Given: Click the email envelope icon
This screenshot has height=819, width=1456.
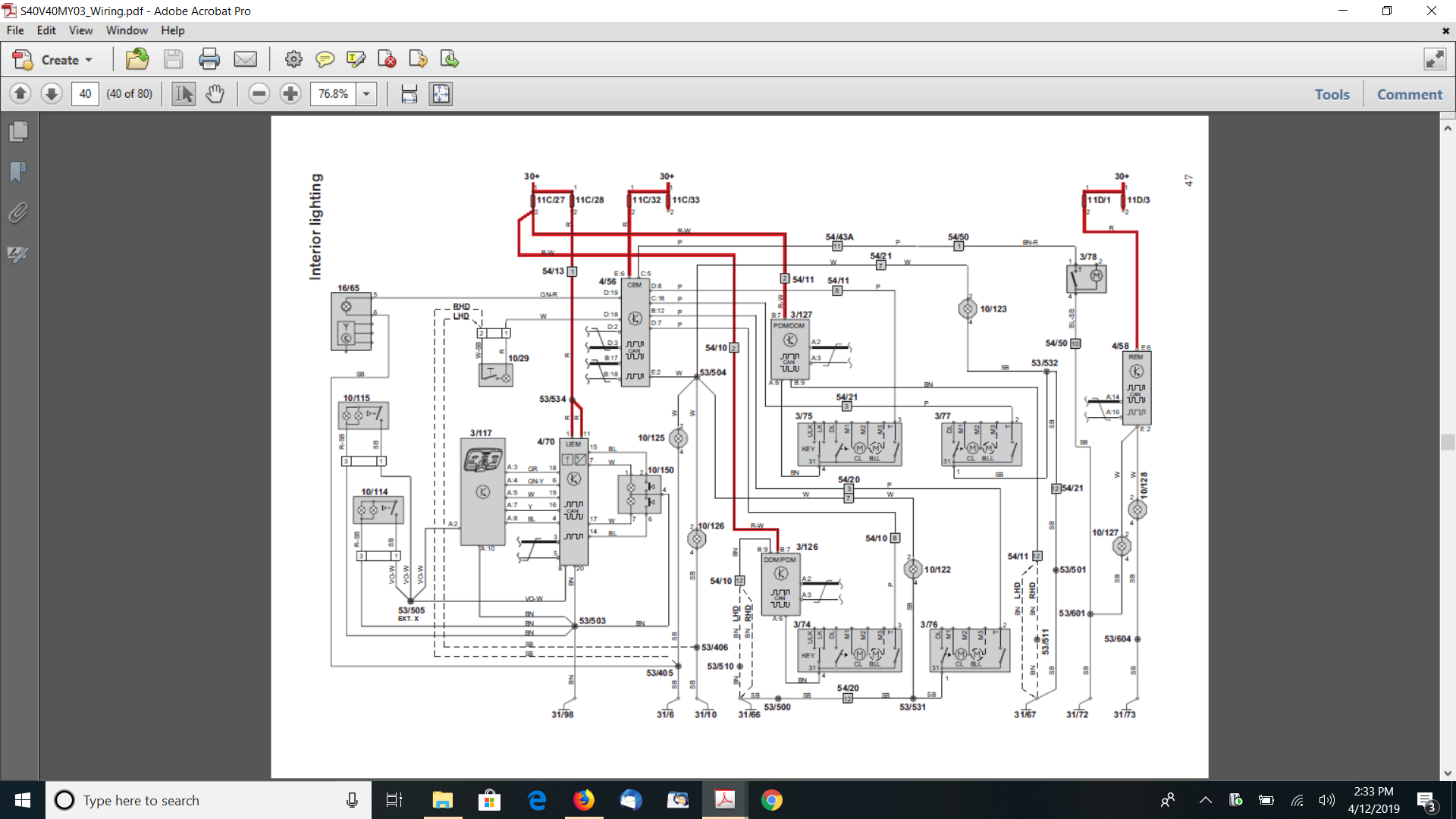Looking at the screenshot, I should [245, 59].
